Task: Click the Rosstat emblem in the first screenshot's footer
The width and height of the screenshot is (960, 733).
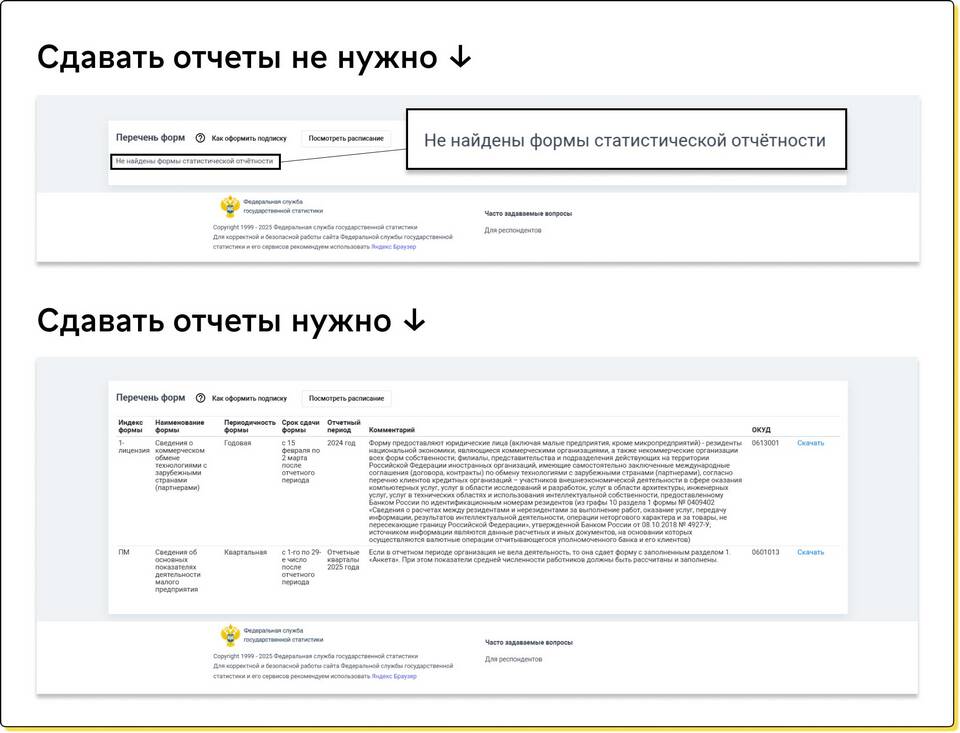Action: tap(230, 206)
